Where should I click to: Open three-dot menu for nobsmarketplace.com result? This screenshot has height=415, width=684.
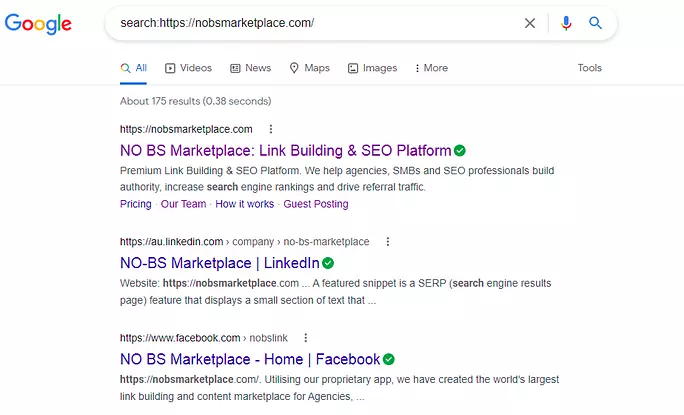click(x=271, y=129)
